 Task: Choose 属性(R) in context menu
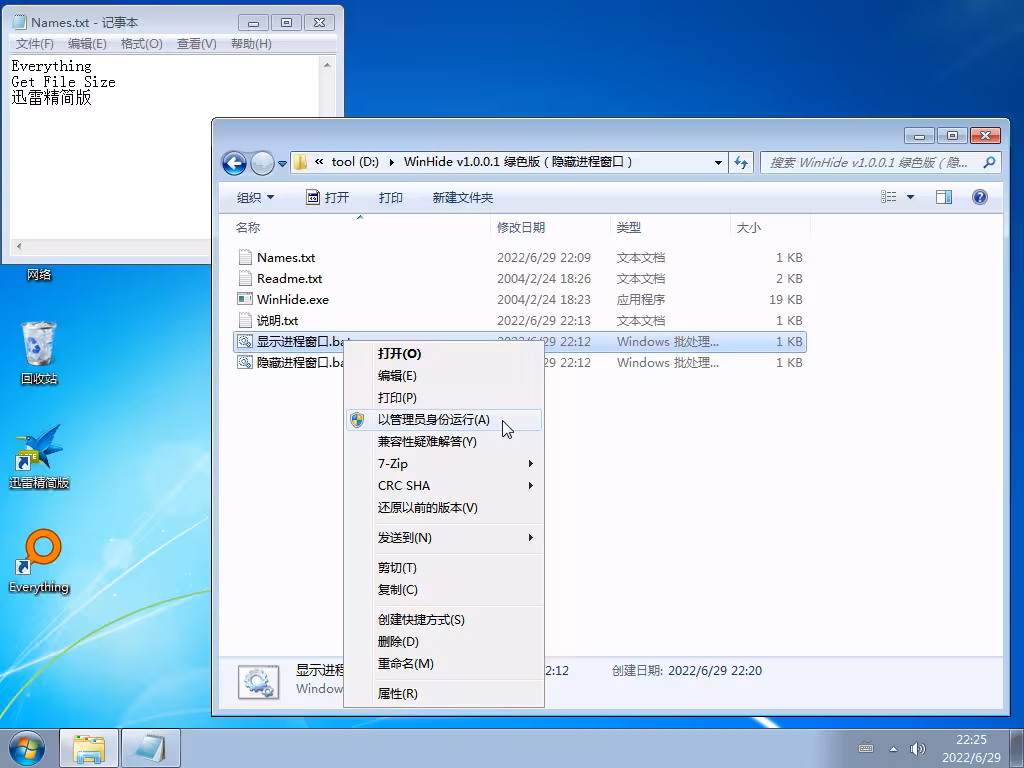click(444, 694)
